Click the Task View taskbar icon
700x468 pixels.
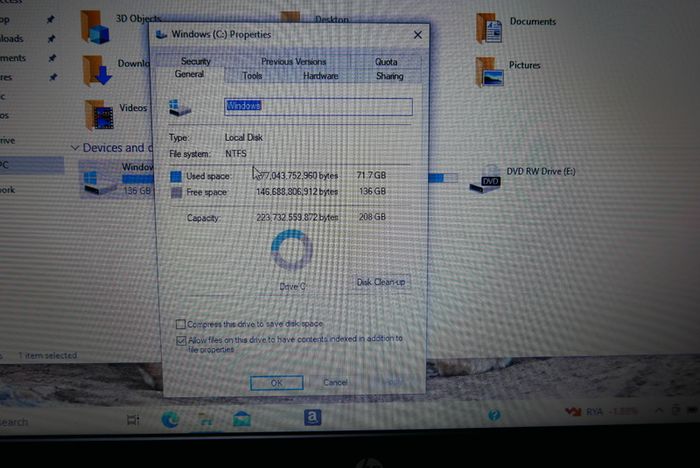(133, 420)
